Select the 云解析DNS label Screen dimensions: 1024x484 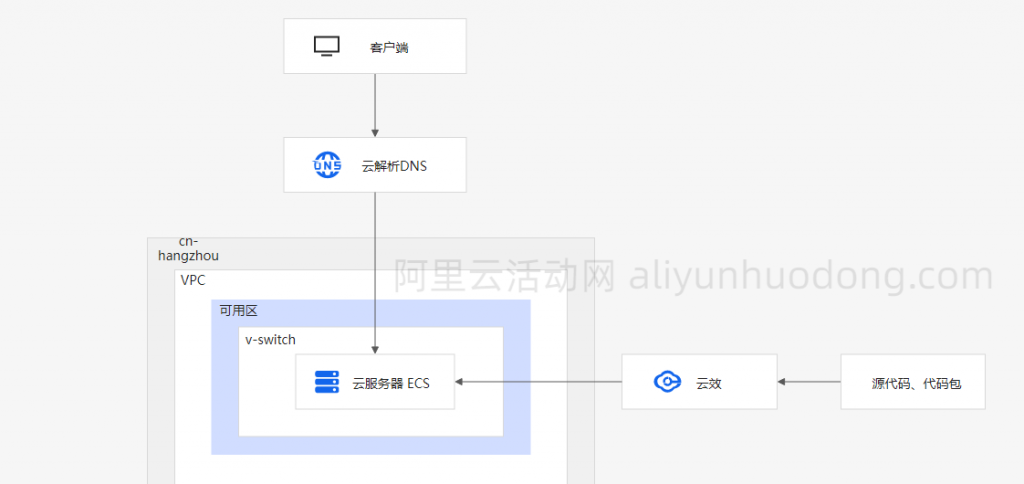pyautogui.click(x=394, y=166)
